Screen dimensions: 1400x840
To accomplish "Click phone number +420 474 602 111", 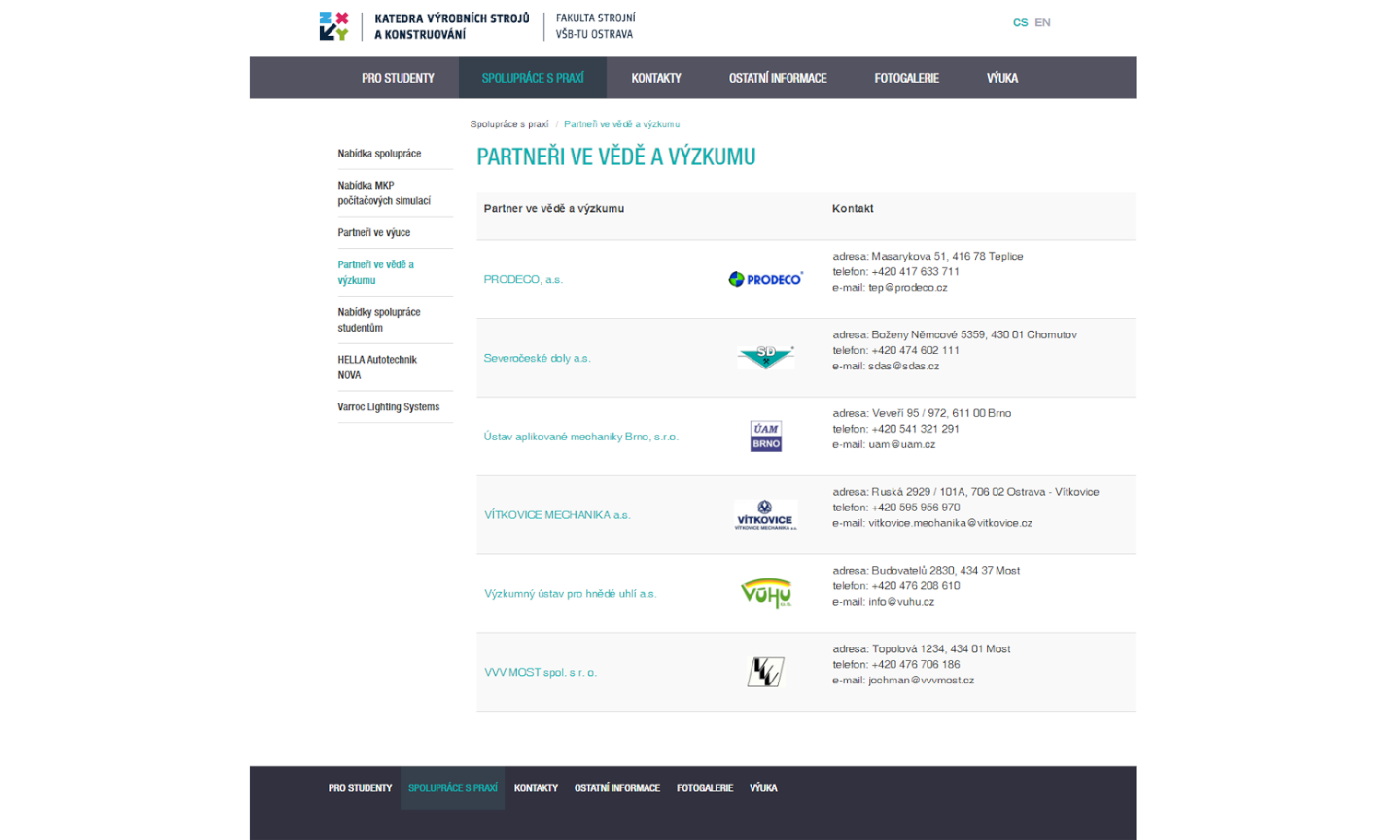I will [915, 350].
